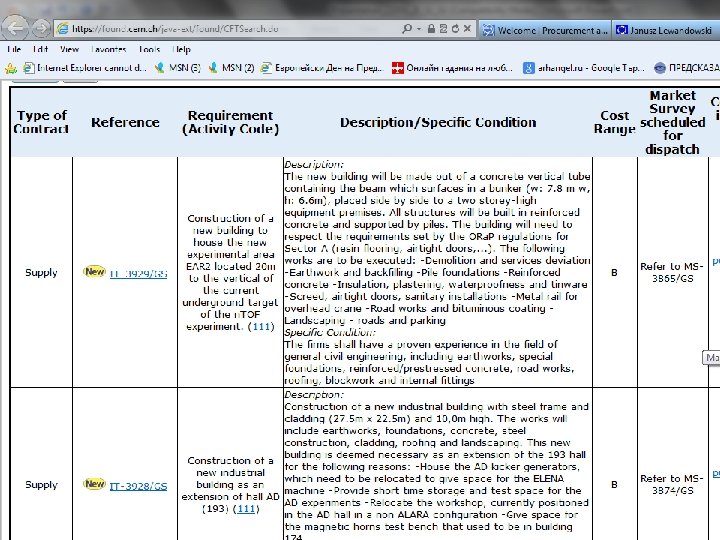Open reference link IT-3928/GS

[138, 486]
